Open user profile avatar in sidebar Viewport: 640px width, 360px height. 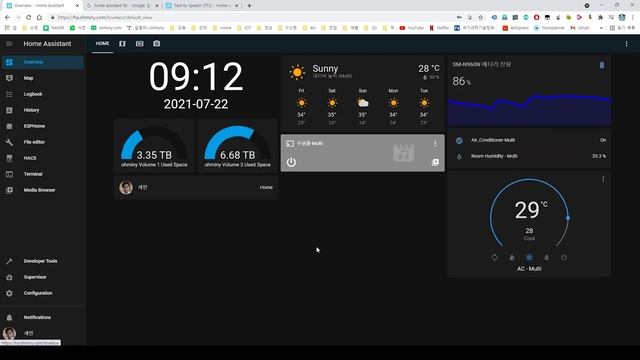(9, 333)
